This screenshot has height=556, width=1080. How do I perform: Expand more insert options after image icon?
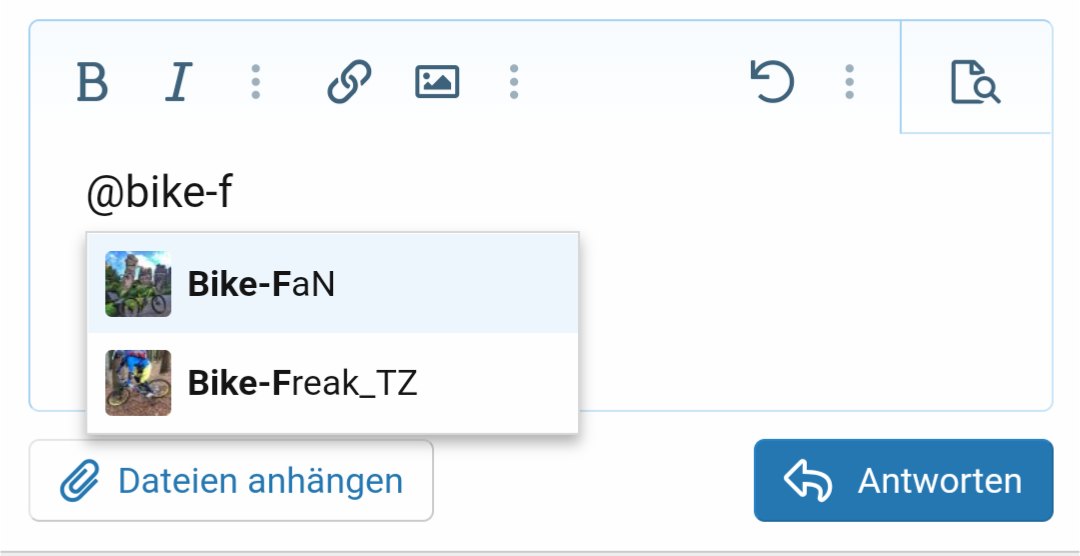tap(514, 82)
